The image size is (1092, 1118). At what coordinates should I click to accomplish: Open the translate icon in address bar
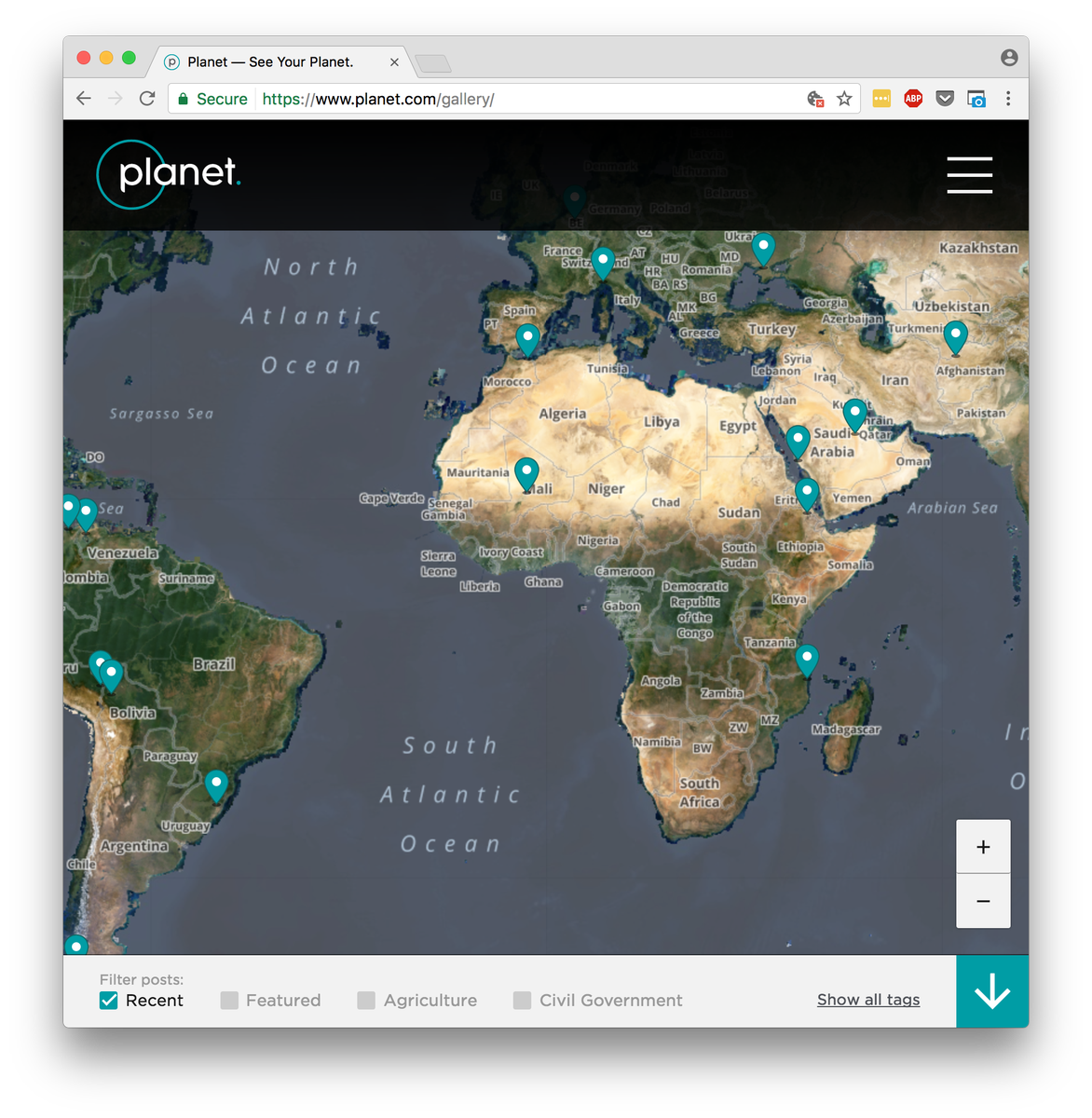coord(815,99)
